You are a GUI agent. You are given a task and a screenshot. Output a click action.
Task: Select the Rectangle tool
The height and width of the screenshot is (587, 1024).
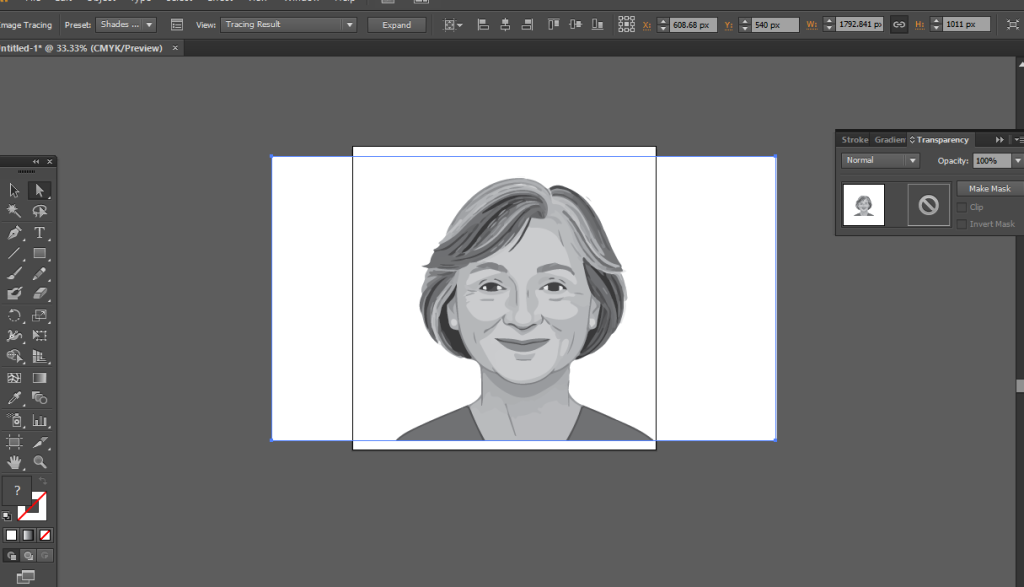click(39, 253)
